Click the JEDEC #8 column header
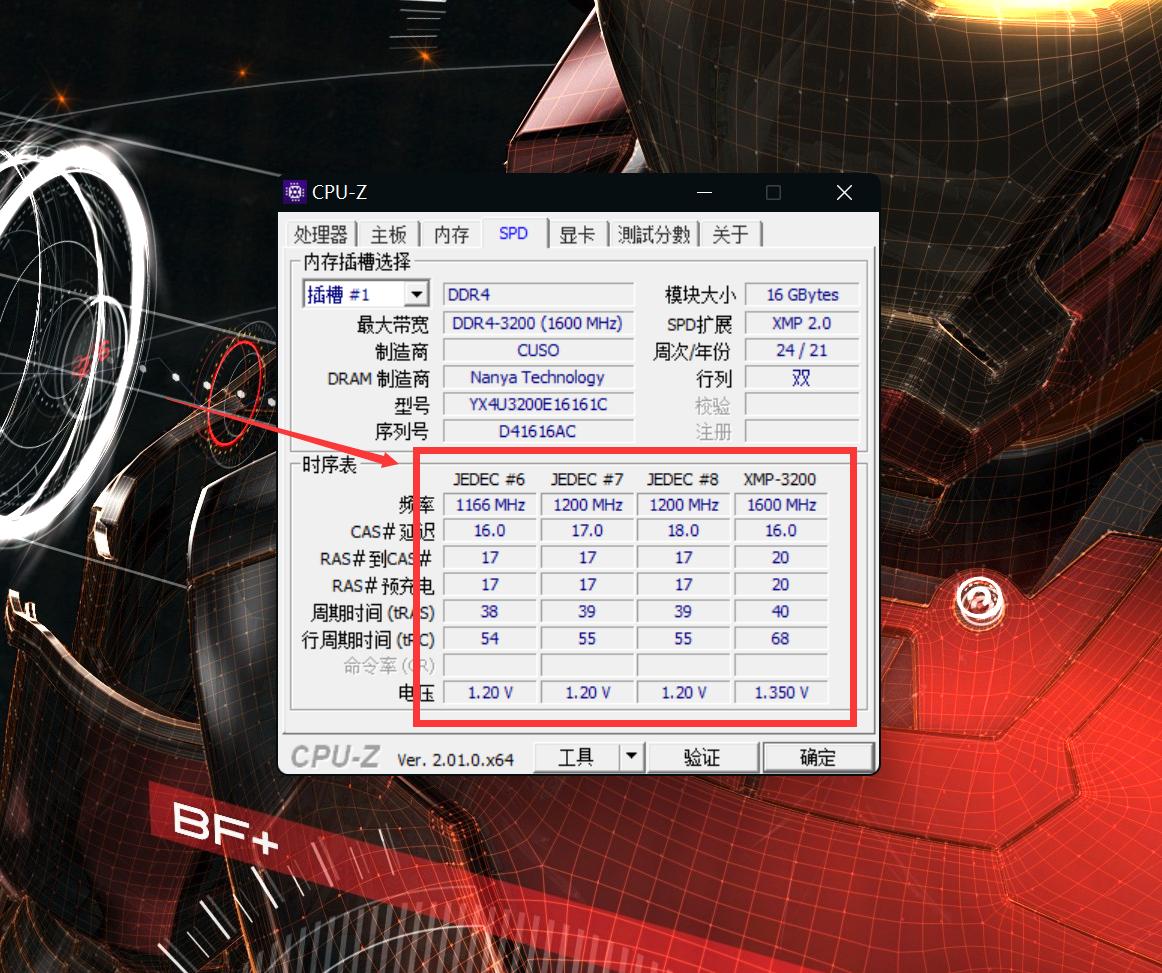Viewport: 1162px width, 973px height. click(x=683, y=479)
